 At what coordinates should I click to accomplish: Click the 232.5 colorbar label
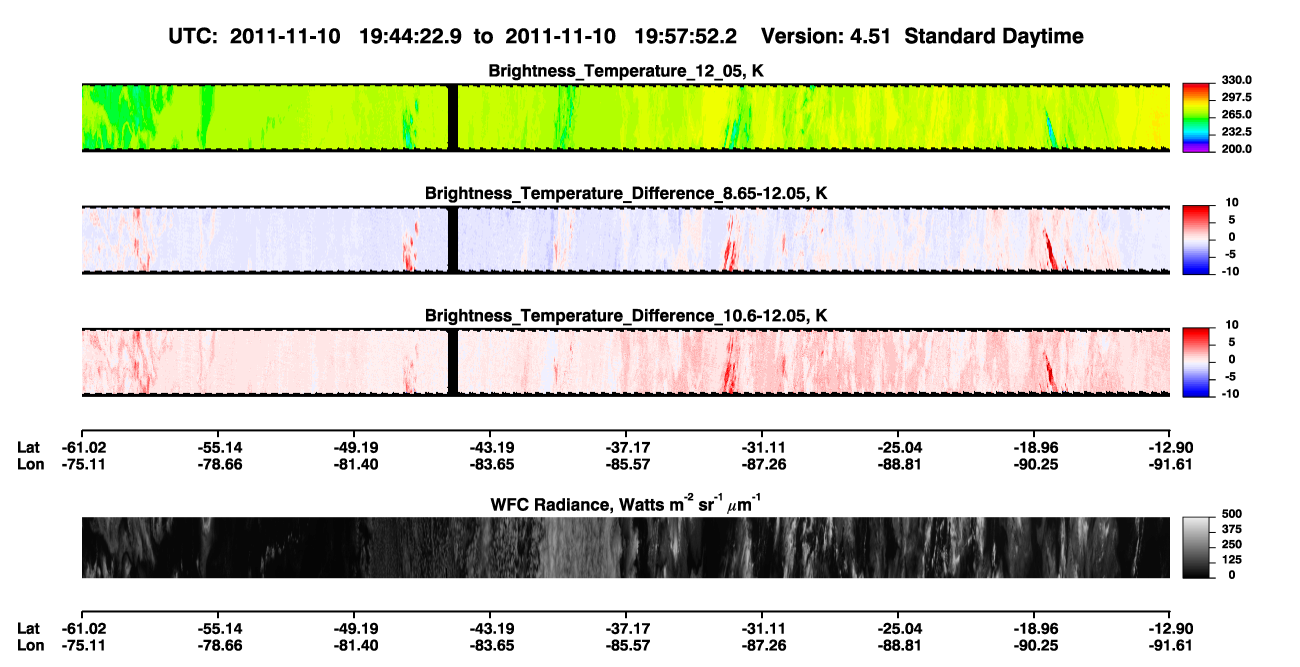pyautogui.click(x=1236, y=132)
